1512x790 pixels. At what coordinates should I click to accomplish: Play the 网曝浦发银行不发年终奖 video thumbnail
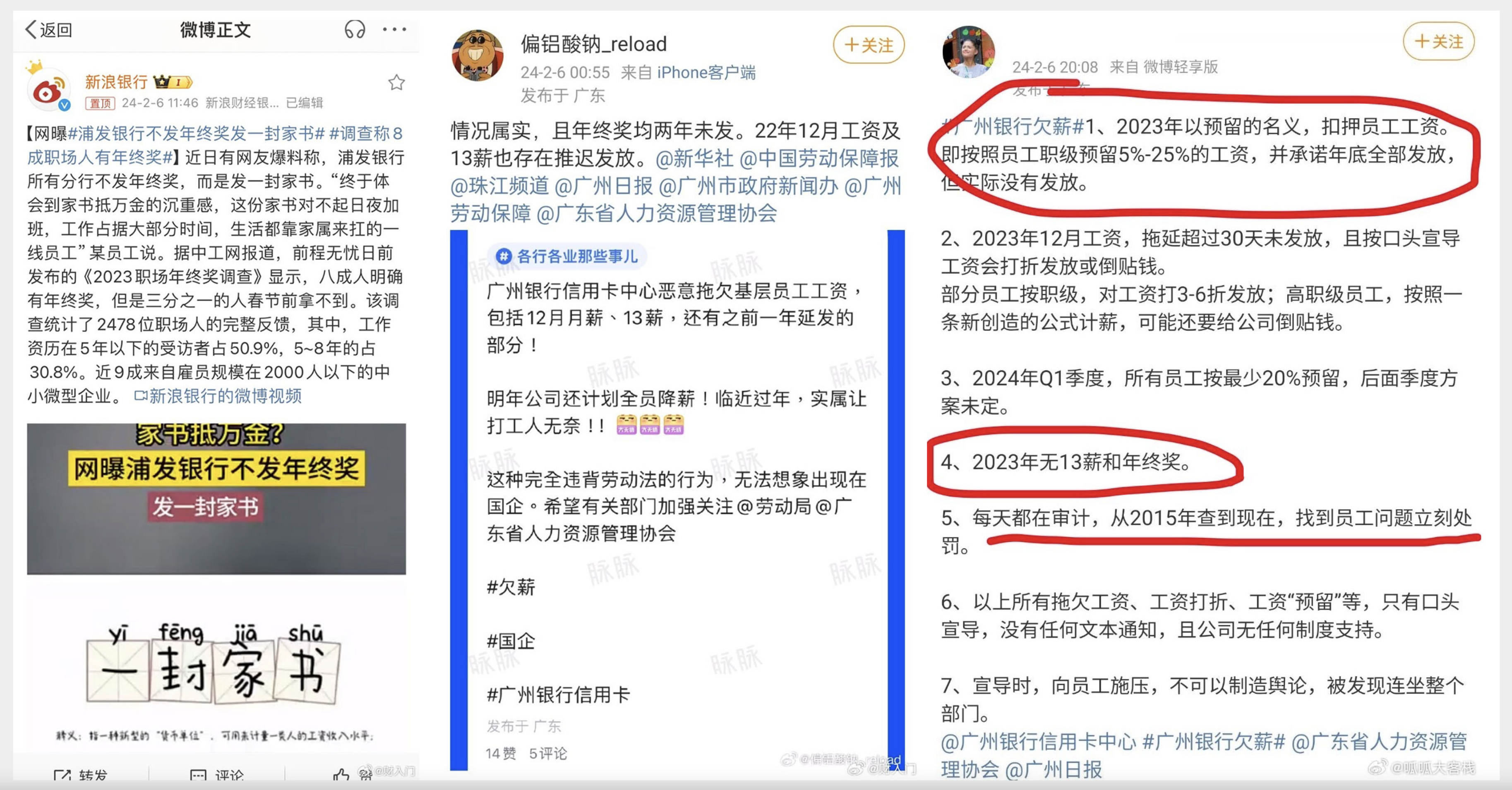click(216, 499)
